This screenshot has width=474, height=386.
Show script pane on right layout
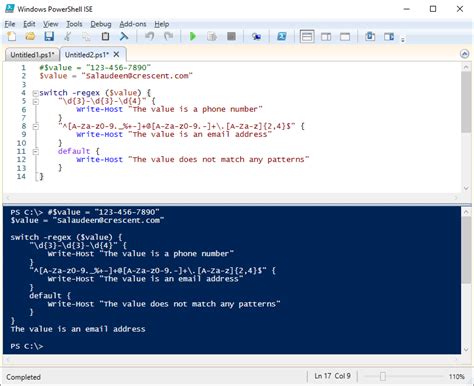(326, 36)
